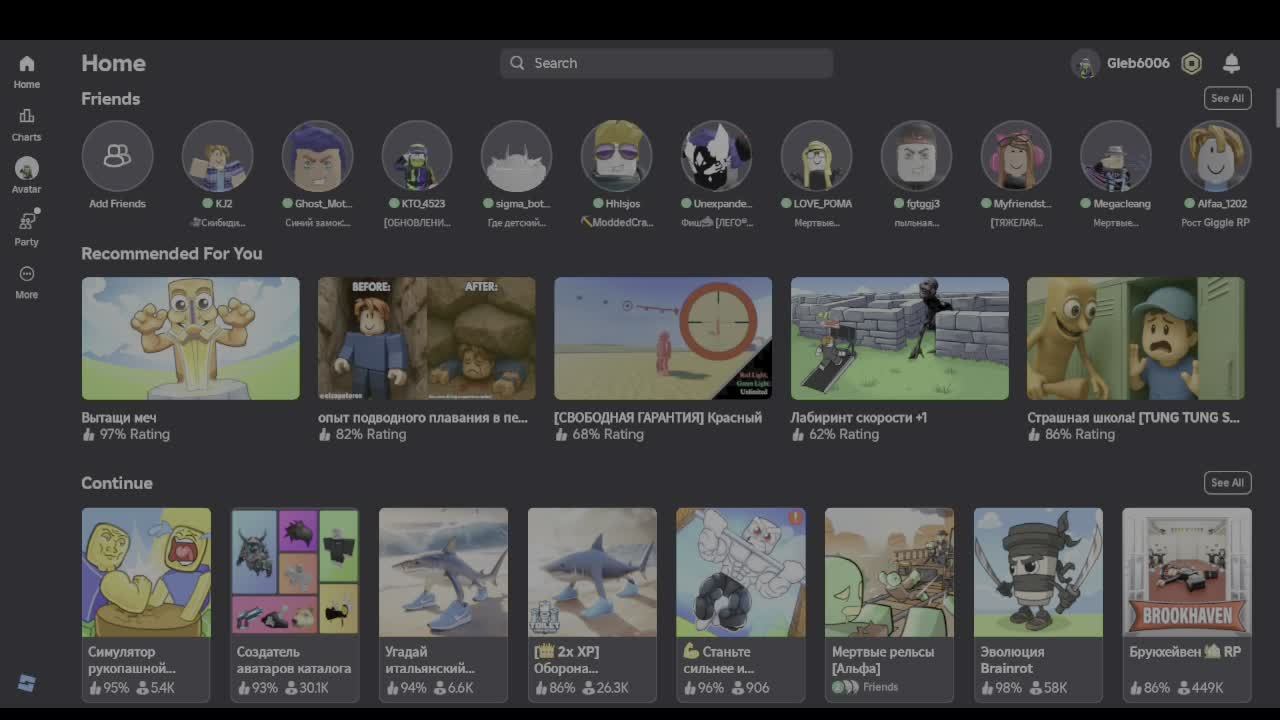Screen dimensions: 1280x720
Task: Open the Станьте сильнее card
Action: pos(741,605)
